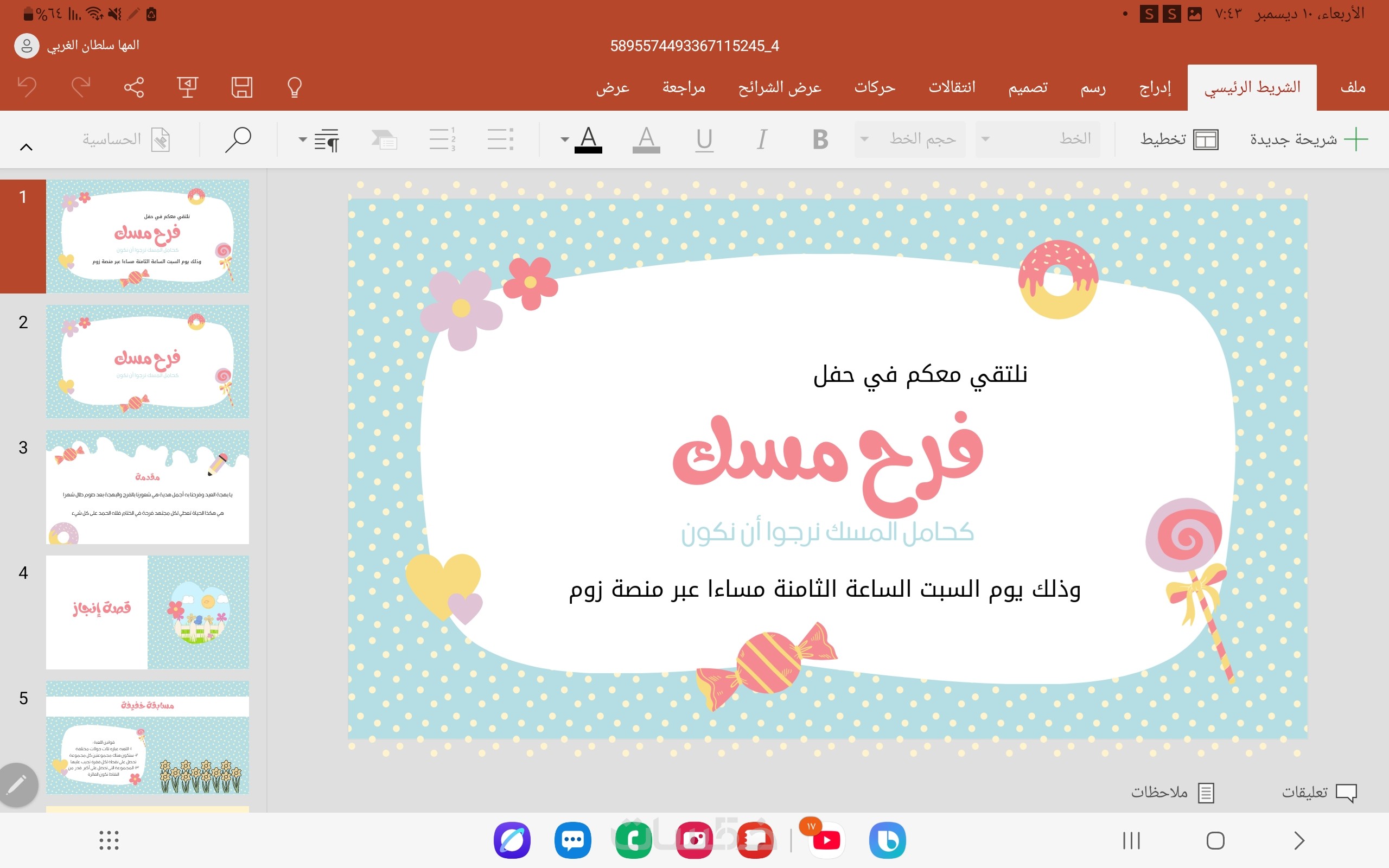Toggle Bold formatting

820,139
